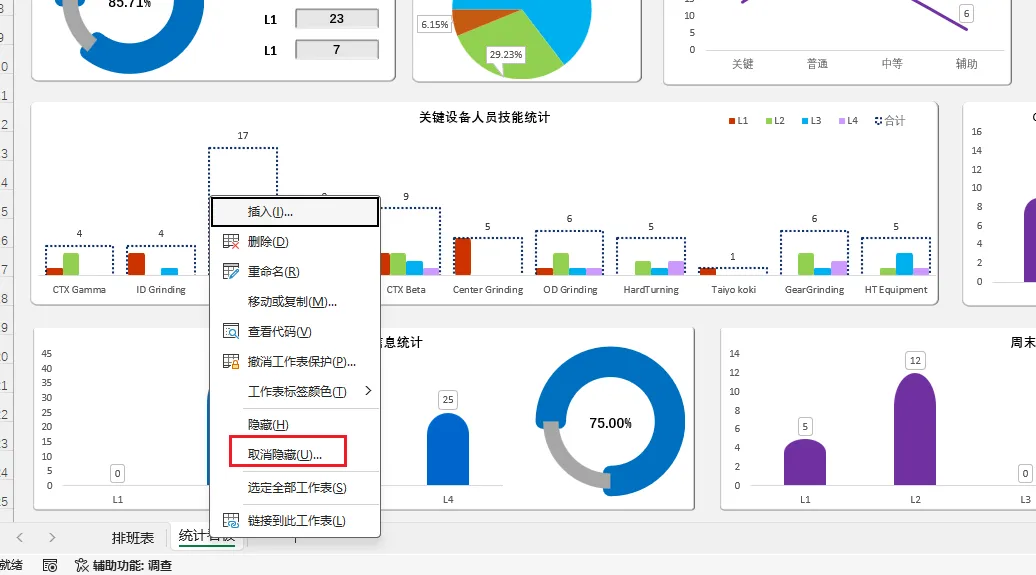Open Tab Color (工作表标签颜色) submenu
The height and width of the screenshot is (575, 1036).
coord(295,392)
